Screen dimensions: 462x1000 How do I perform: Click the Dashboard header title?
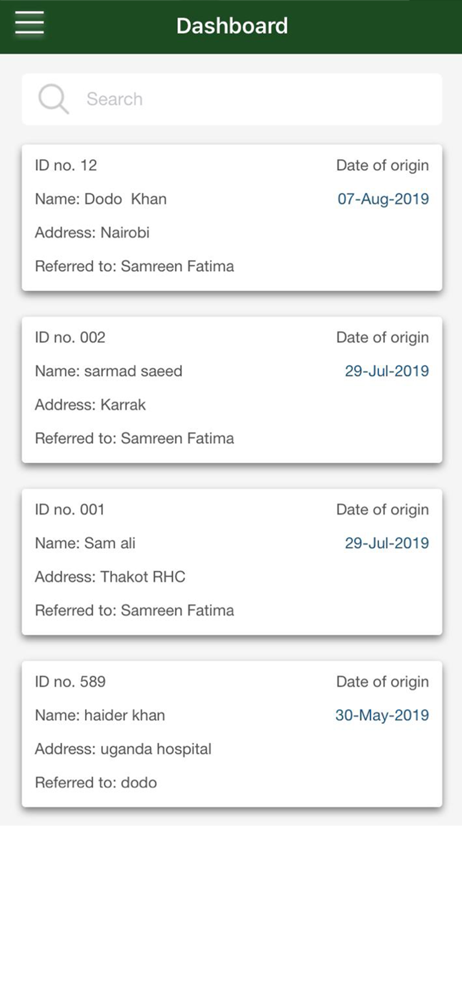coord(232,26)
